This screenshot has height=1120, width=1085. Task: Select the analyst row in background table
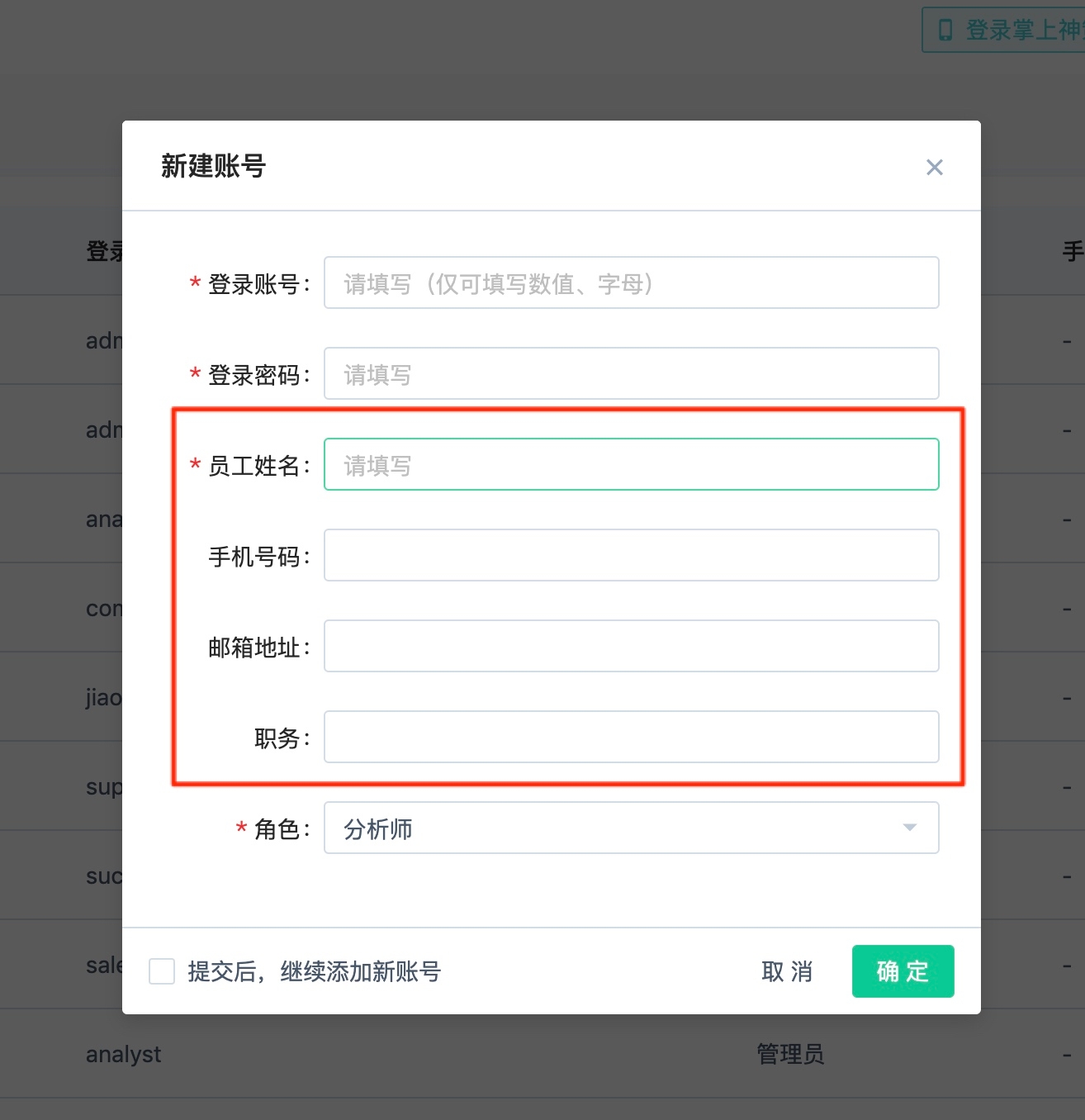pos(124,1055)
